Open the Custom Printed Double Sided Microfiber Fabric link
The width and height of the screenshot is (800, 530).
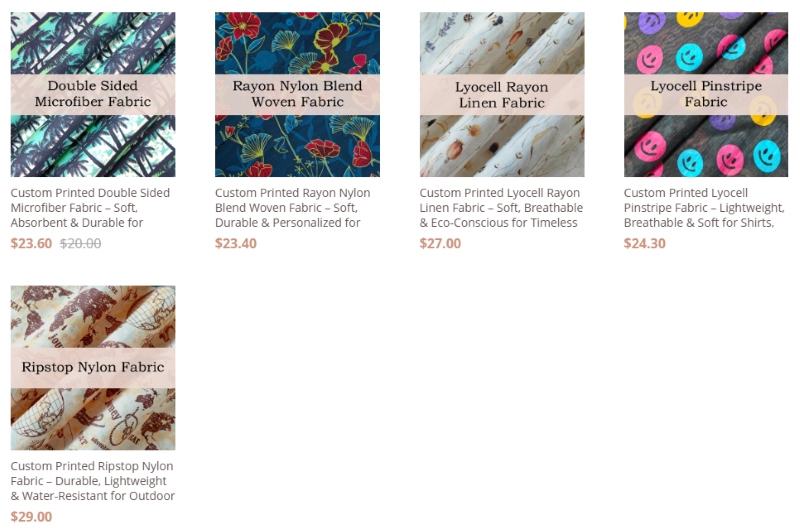click(90, 208)
